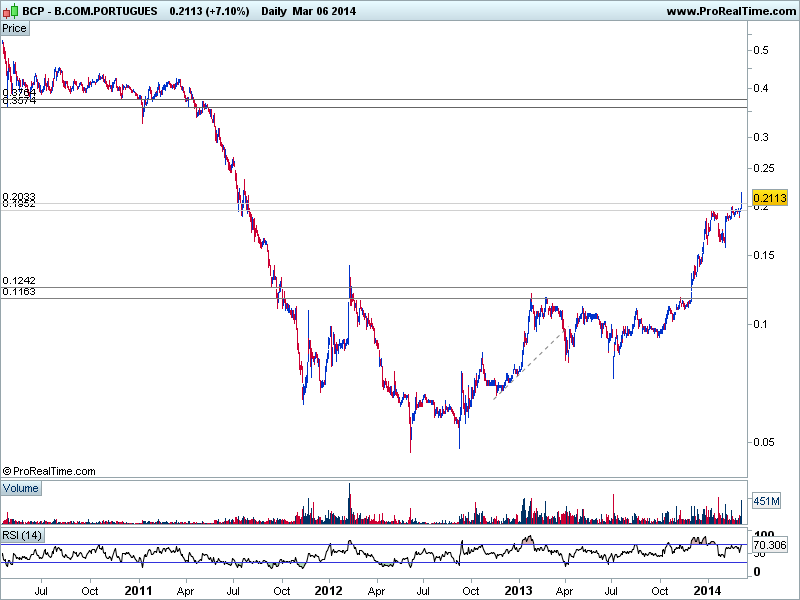The height and width of the screenshot is (600, 800).
Task: Click the yellow 0.2113 current price tag
Action: [770, 198]
